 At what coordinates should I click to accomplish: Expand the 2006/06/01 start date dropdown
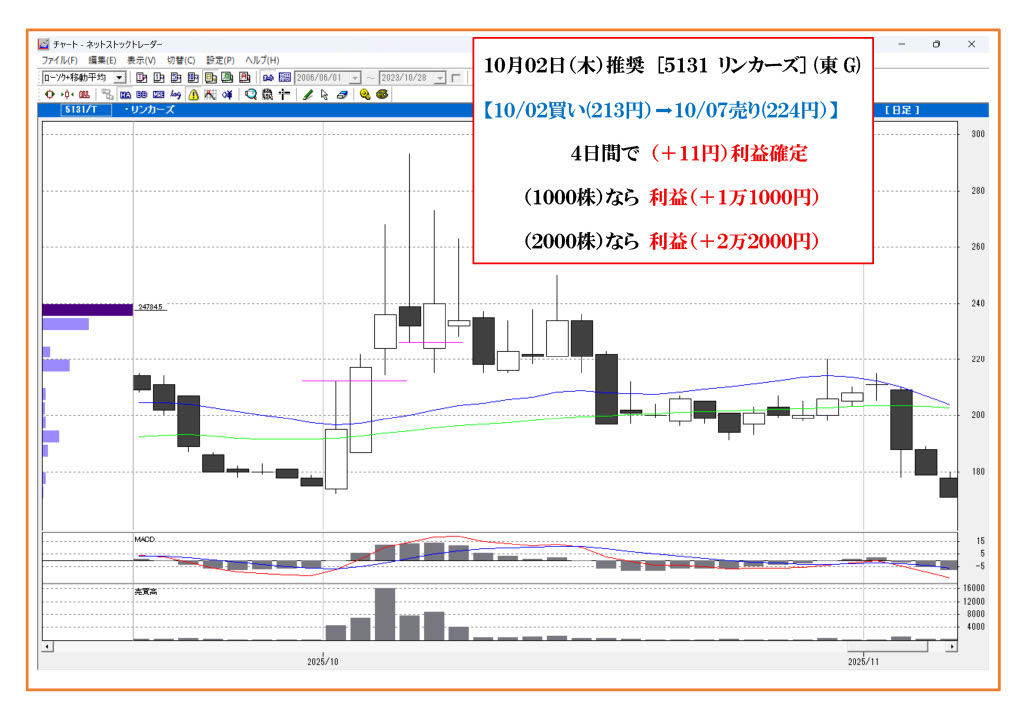click(355, 77)
